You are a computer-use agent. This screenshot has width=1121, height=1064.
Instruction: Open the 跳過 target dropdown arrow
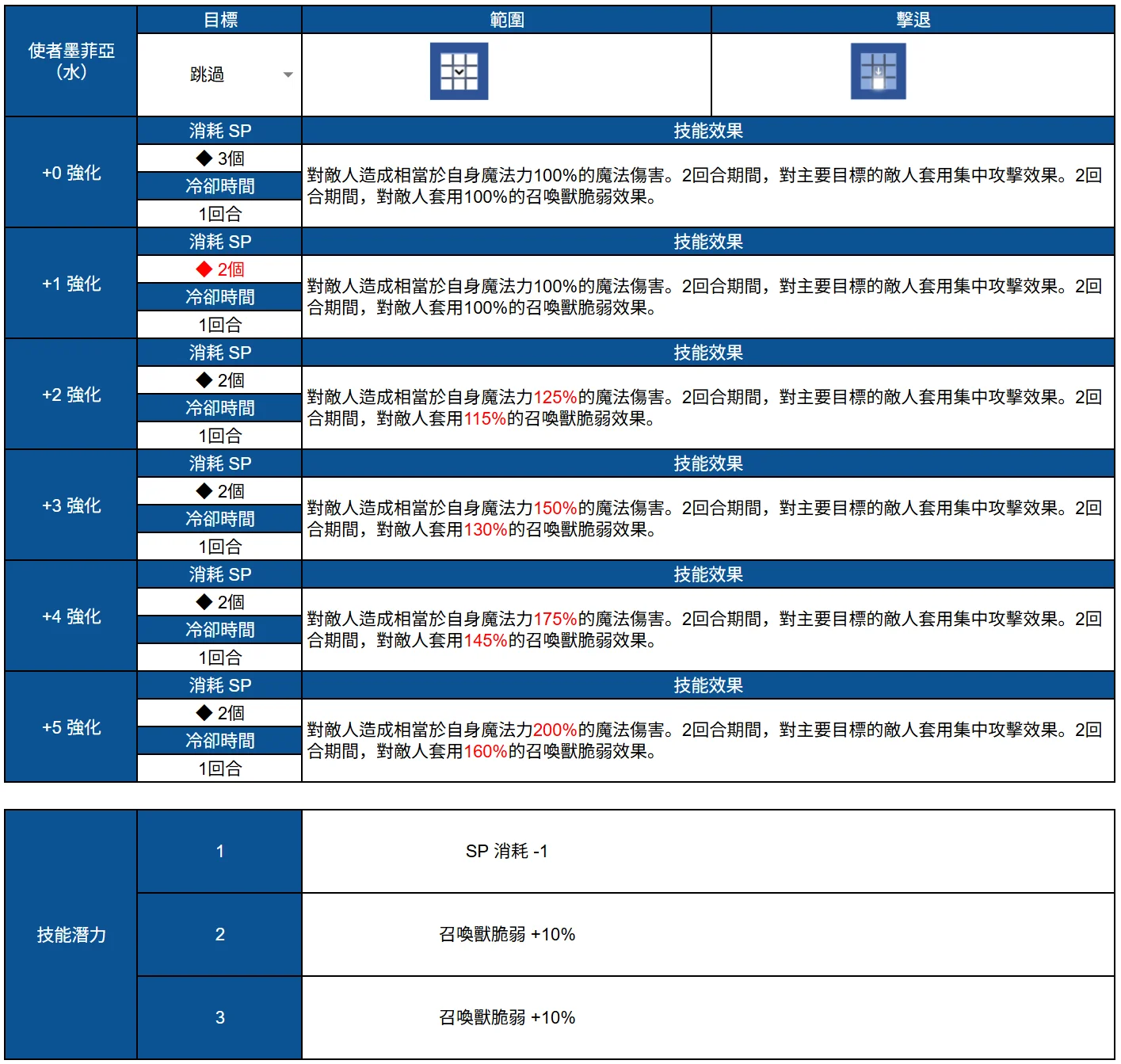coord(288,74)
